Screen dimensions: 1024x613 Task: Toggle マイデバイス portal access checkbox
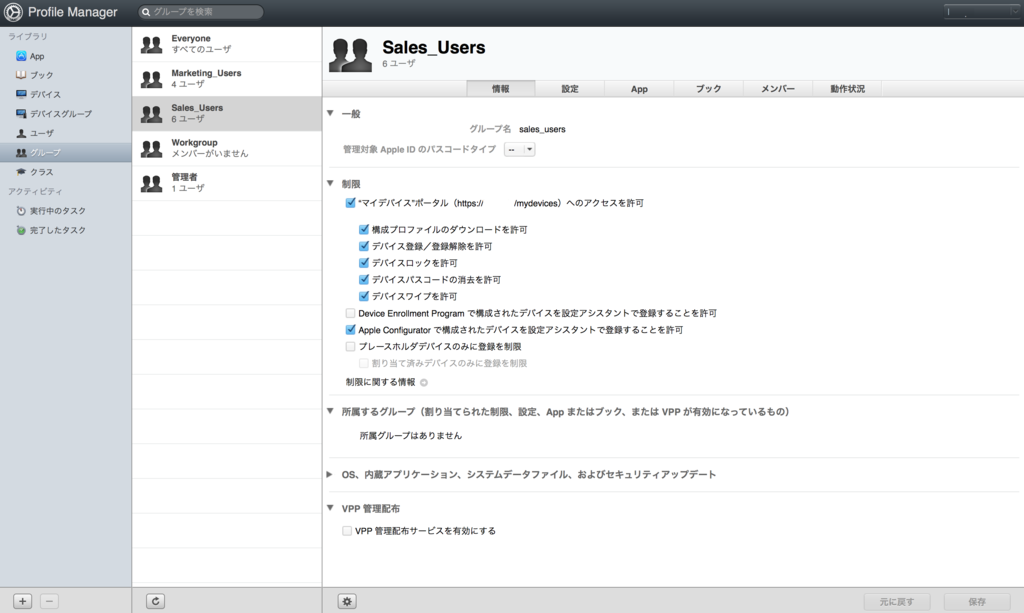pos(351,203)
